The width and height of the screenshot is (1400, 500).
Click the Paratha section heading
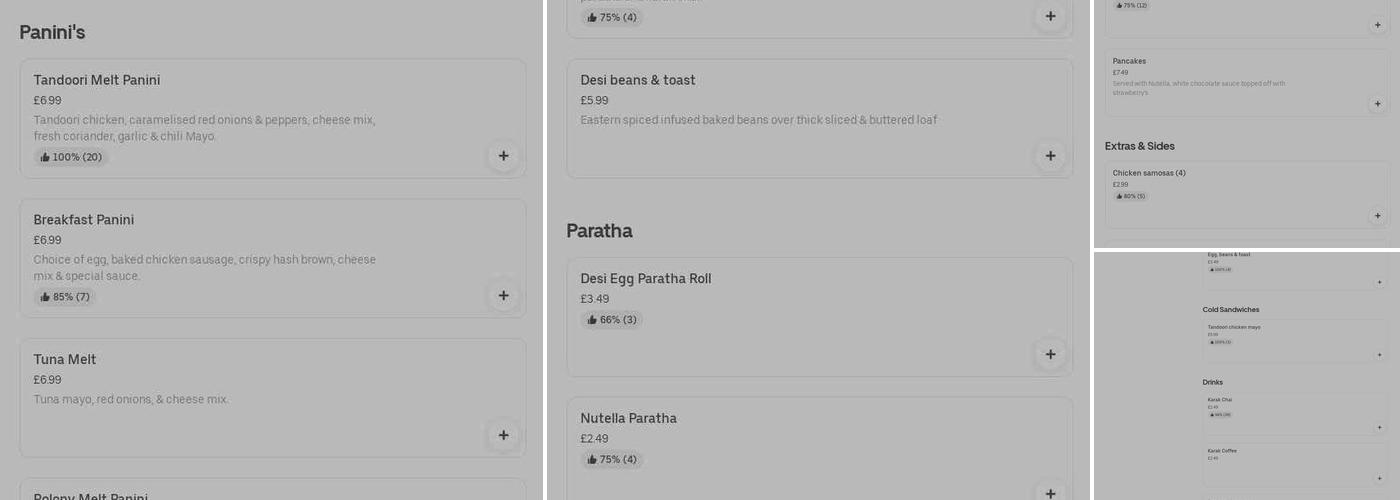click(599, 231)
